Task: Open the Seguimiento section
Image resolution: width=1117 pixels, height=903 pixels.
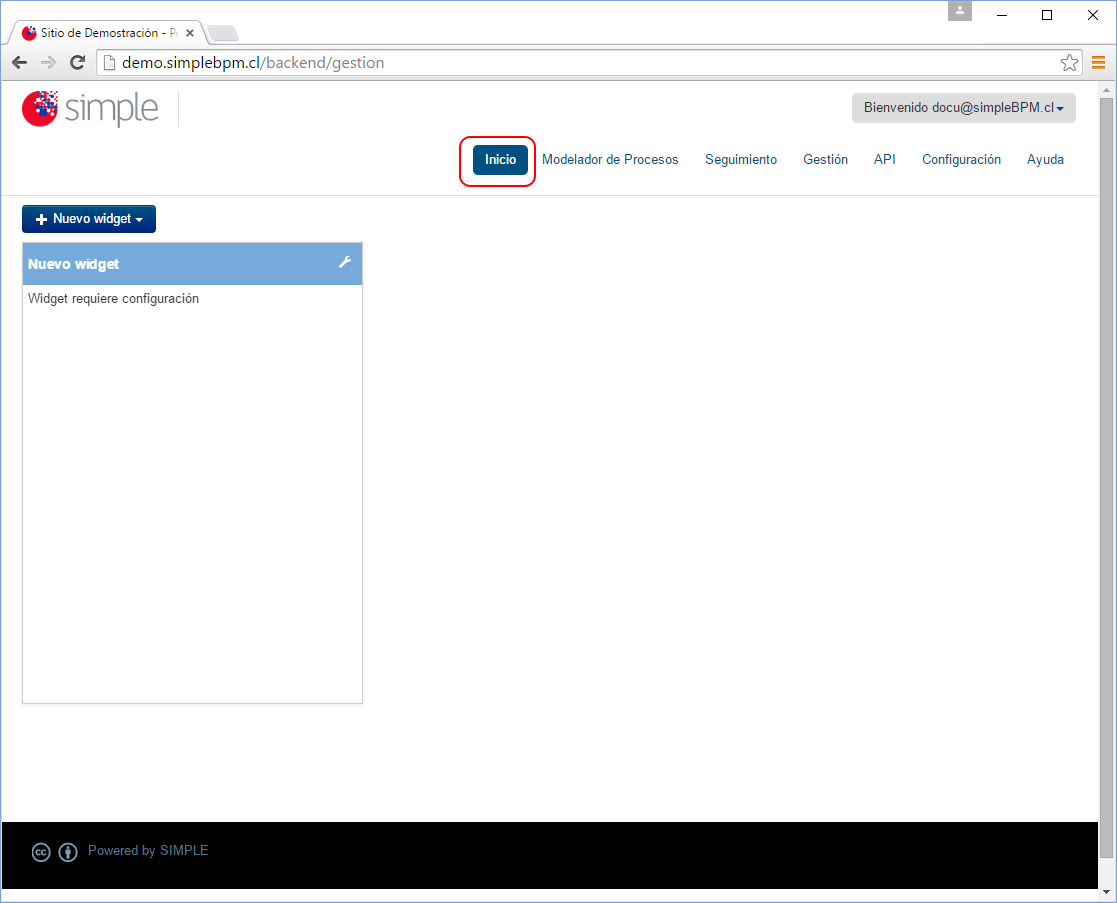Action: pos(741,159)
